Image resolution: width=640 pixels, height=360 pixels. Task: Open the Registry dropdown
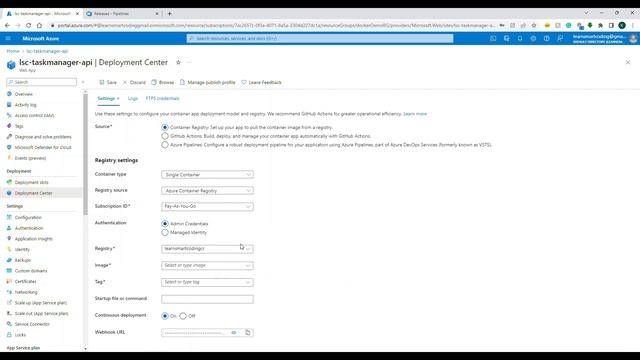pyautogui.click(x=207, y=249)
